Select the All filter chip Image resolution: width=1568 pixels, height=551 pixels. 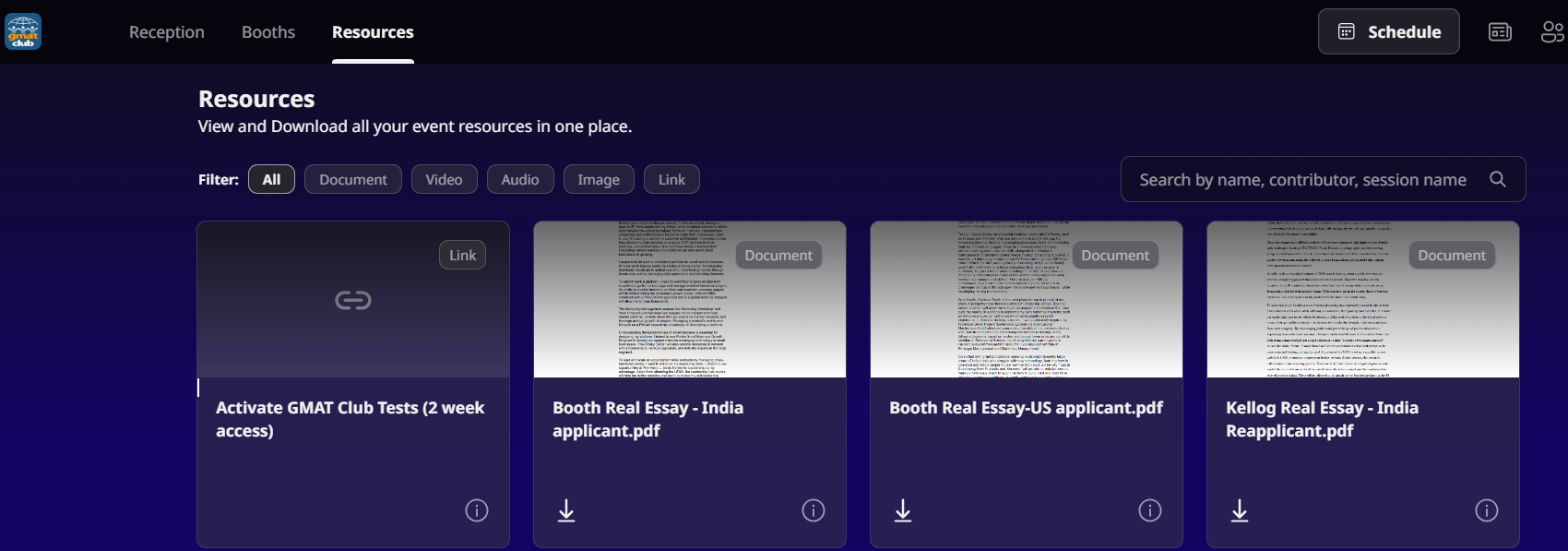click(x=271, y=179)
